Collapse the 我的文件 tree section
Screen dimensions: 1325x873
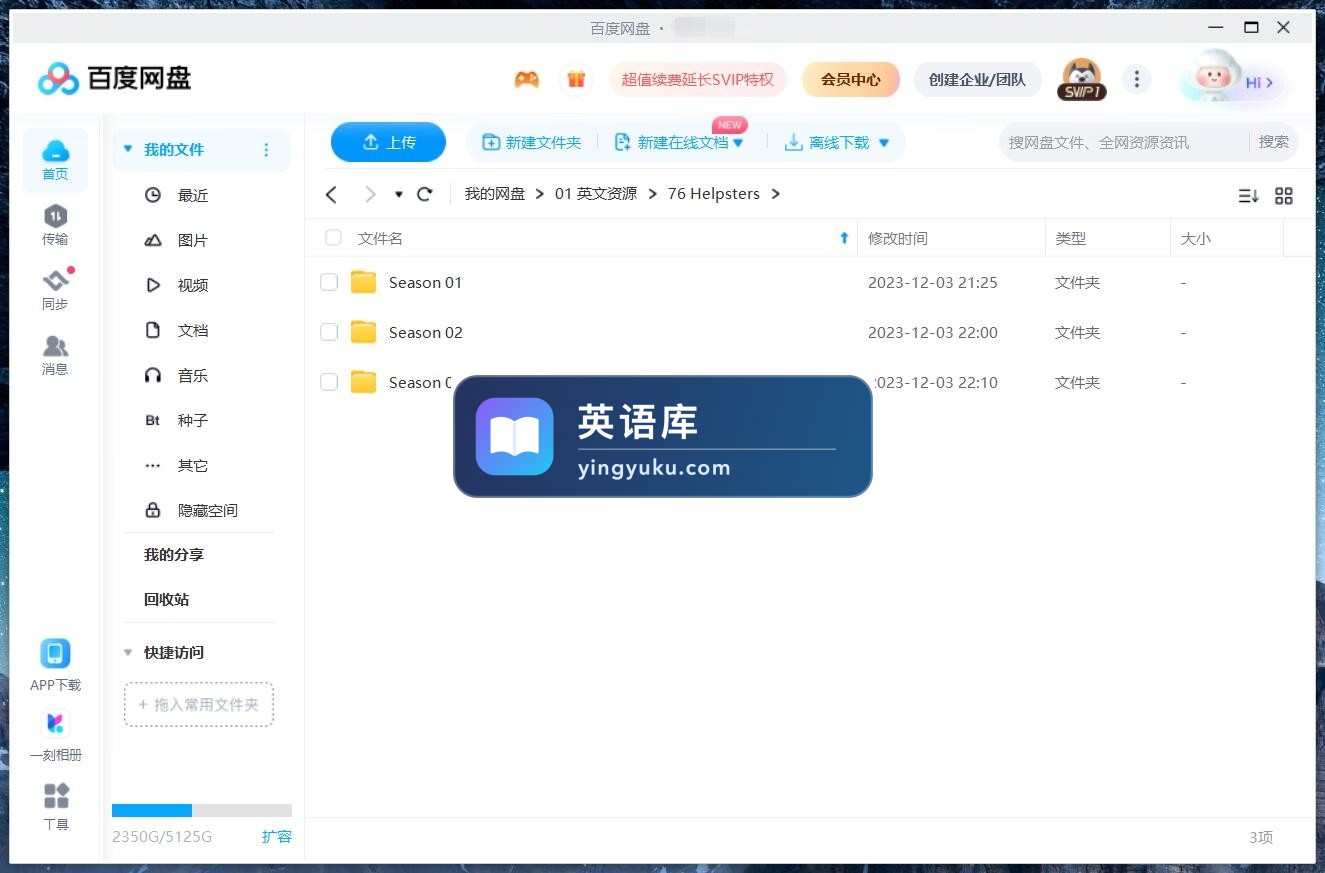127,149
